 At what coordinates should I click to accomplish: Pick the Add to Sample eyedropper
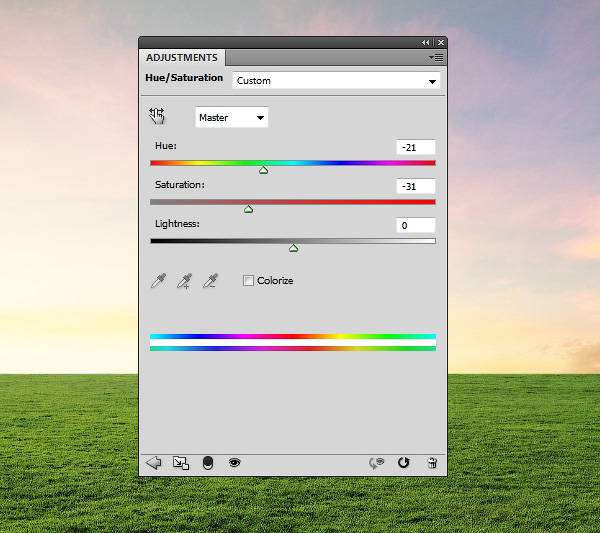click(184, 281)
